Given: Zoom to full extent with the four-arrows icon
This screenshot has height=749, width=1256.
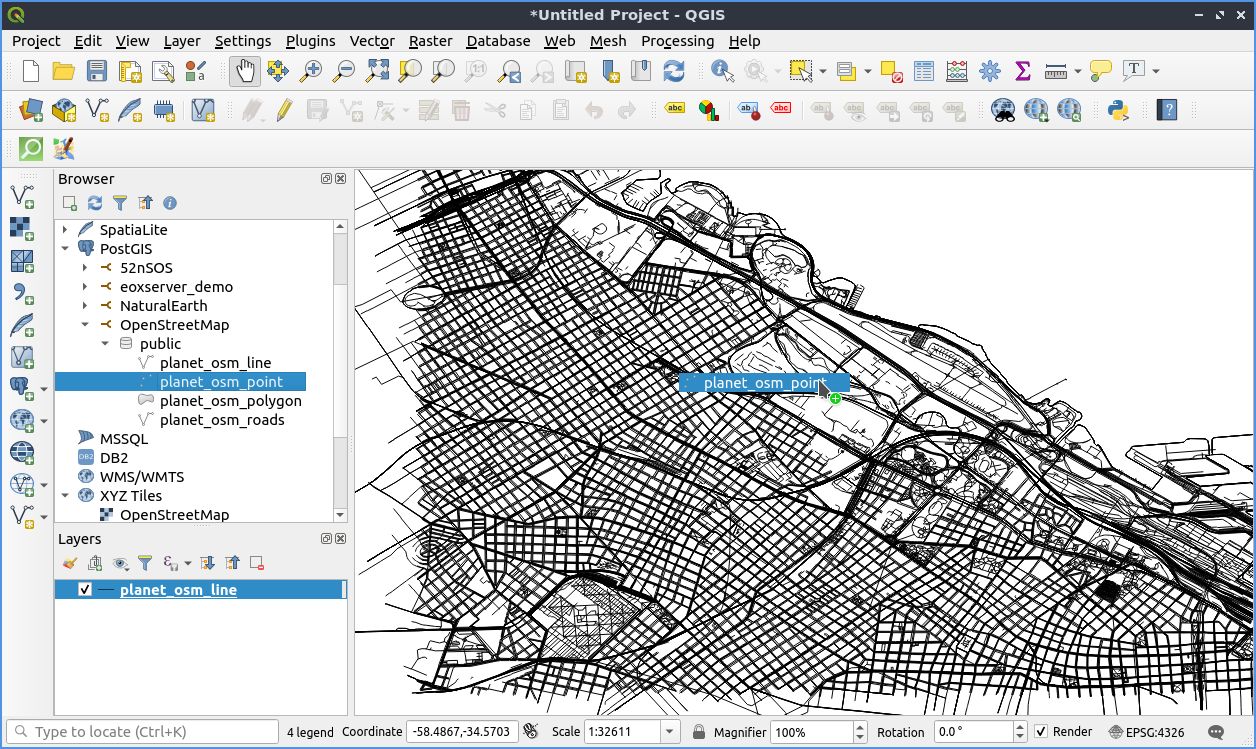Looking at the screenshot, I should 377,71.
